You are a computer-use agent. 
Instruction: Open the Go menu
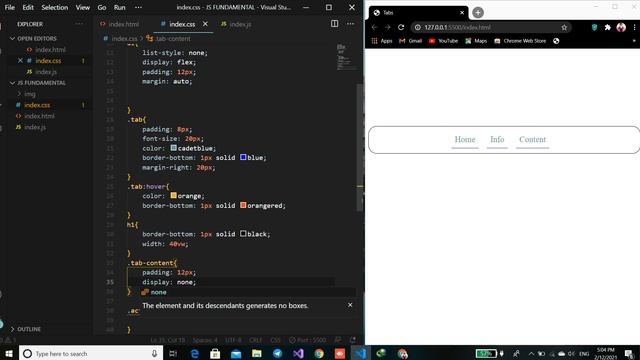point(102,7)
